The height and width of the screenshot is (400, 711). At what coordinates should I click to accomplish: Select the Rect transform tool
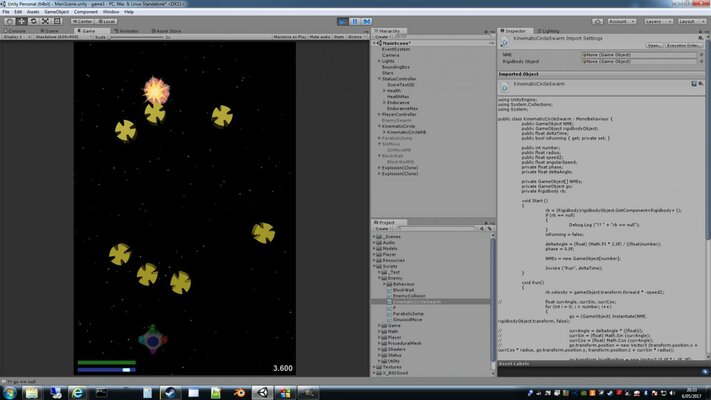pos(58,20)
